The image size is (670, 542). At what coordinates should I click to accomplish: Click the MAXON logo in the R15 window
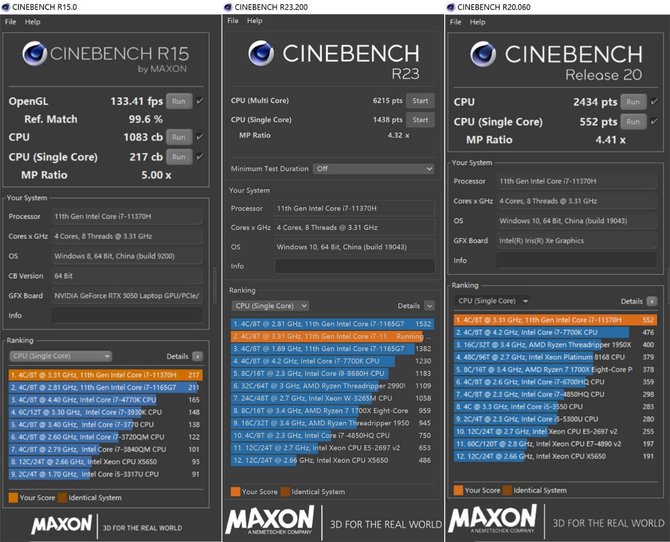click(x=63, y=523)
